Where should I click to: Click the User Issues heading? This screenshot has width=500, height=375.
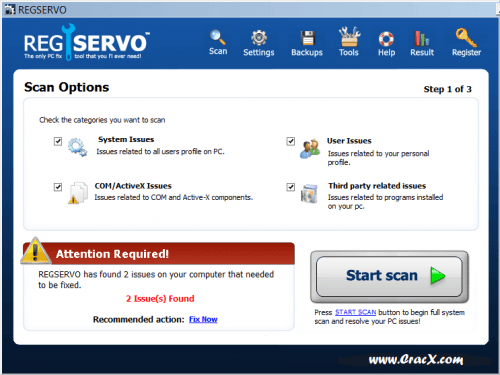[349, 141]
